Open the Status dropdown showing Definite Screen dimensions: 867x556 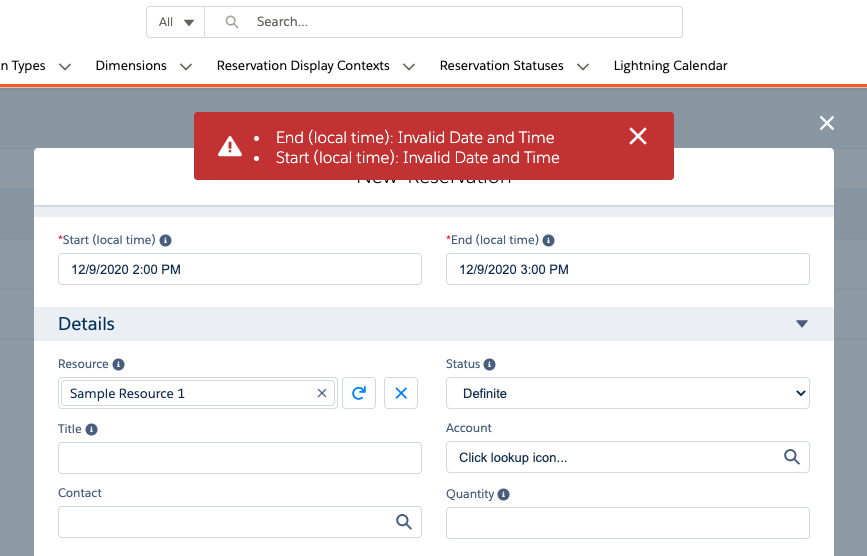(x=627, y=393)
